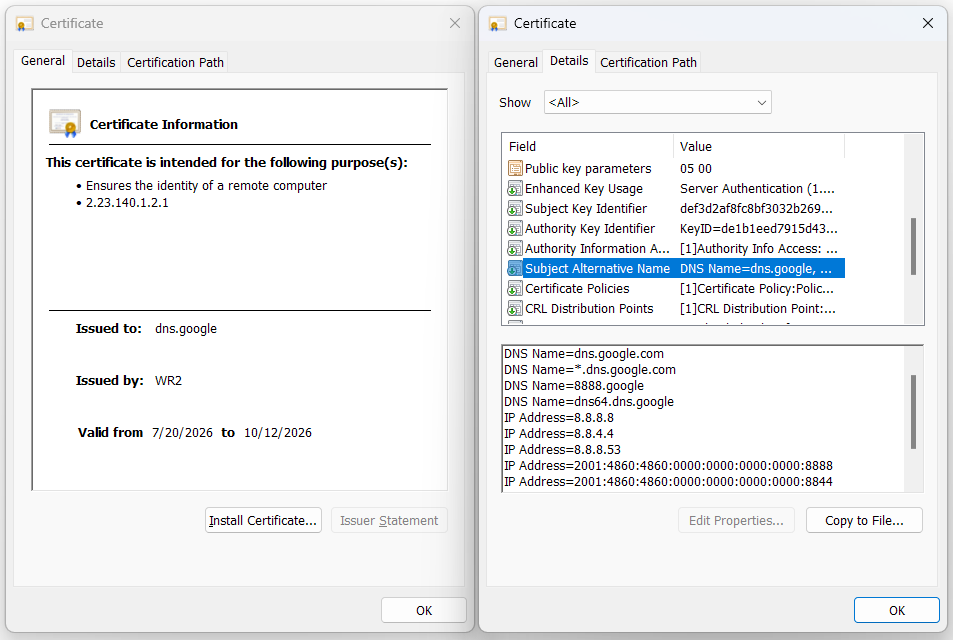Click the Issuer Statement button
Screen dimensions: 953x640
tap(389, 520)
